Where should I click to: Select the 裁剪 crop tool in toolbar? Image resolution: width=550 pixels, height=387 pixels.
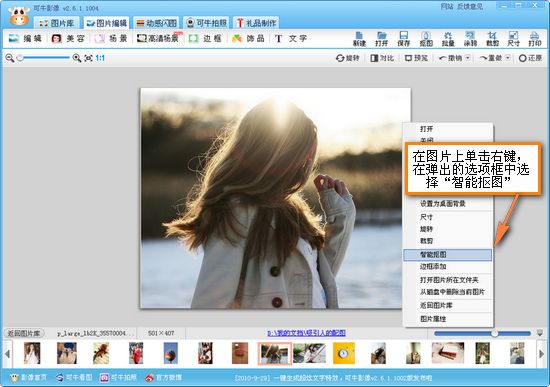point(492,39)
